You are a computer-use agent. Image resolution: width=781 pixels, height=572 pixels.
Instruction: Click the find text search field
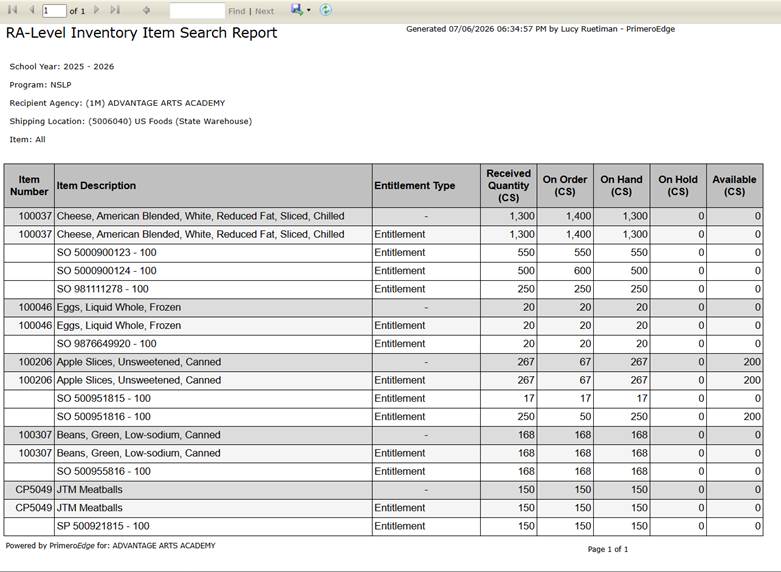197,10
